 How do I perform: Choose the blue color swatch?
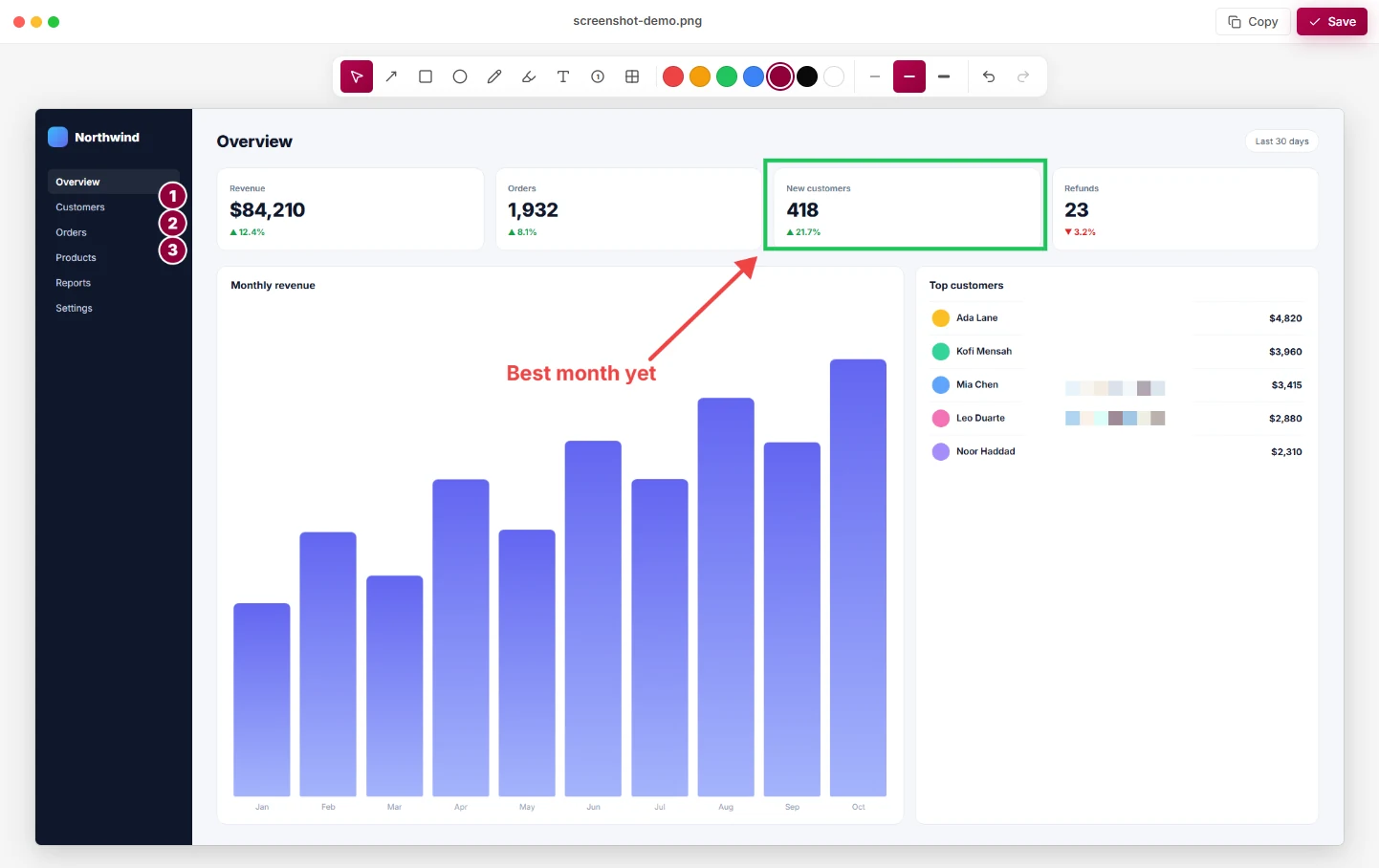tap(754, 76)
